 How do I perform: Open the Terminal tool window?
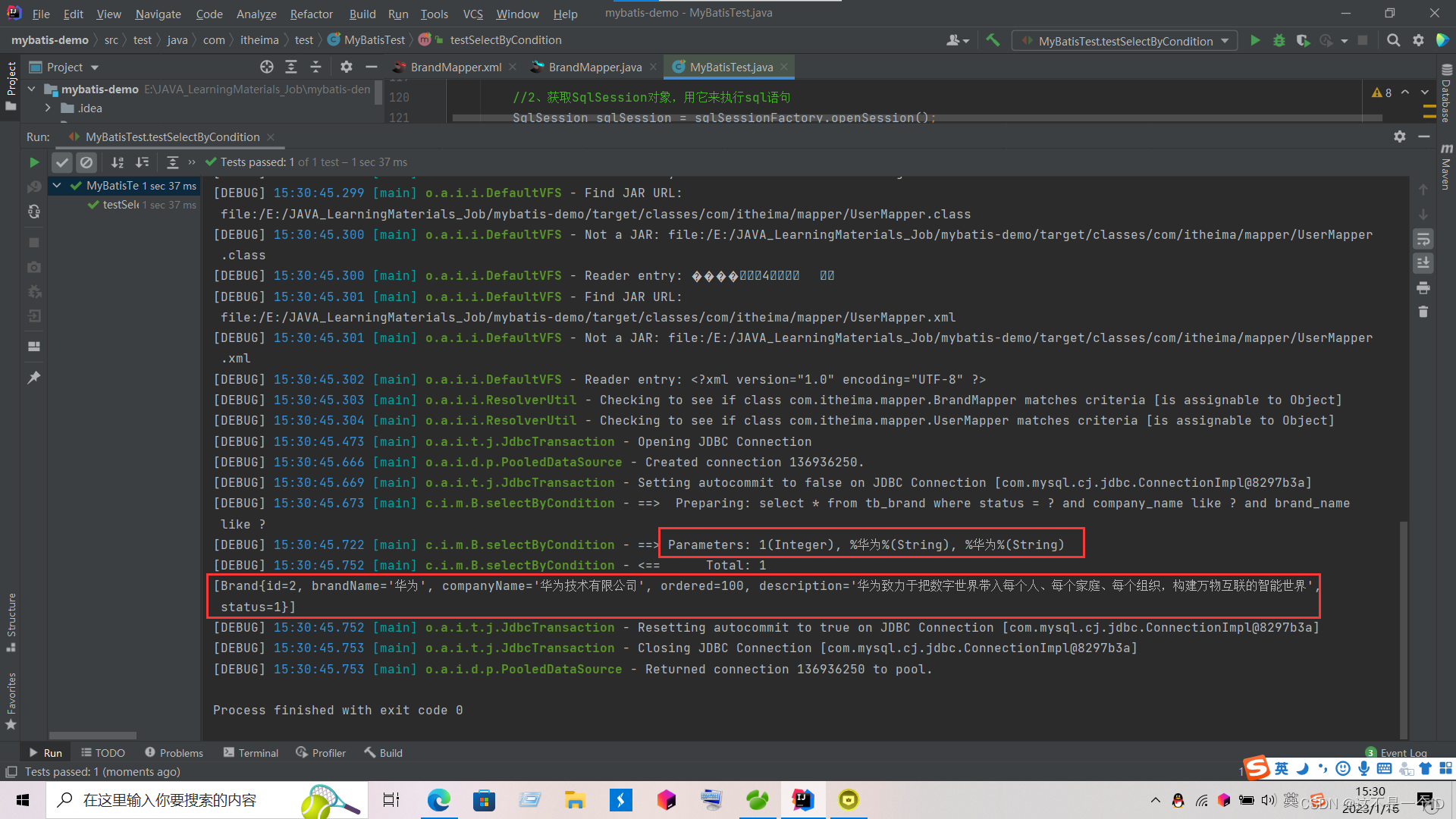coord(251,752)
